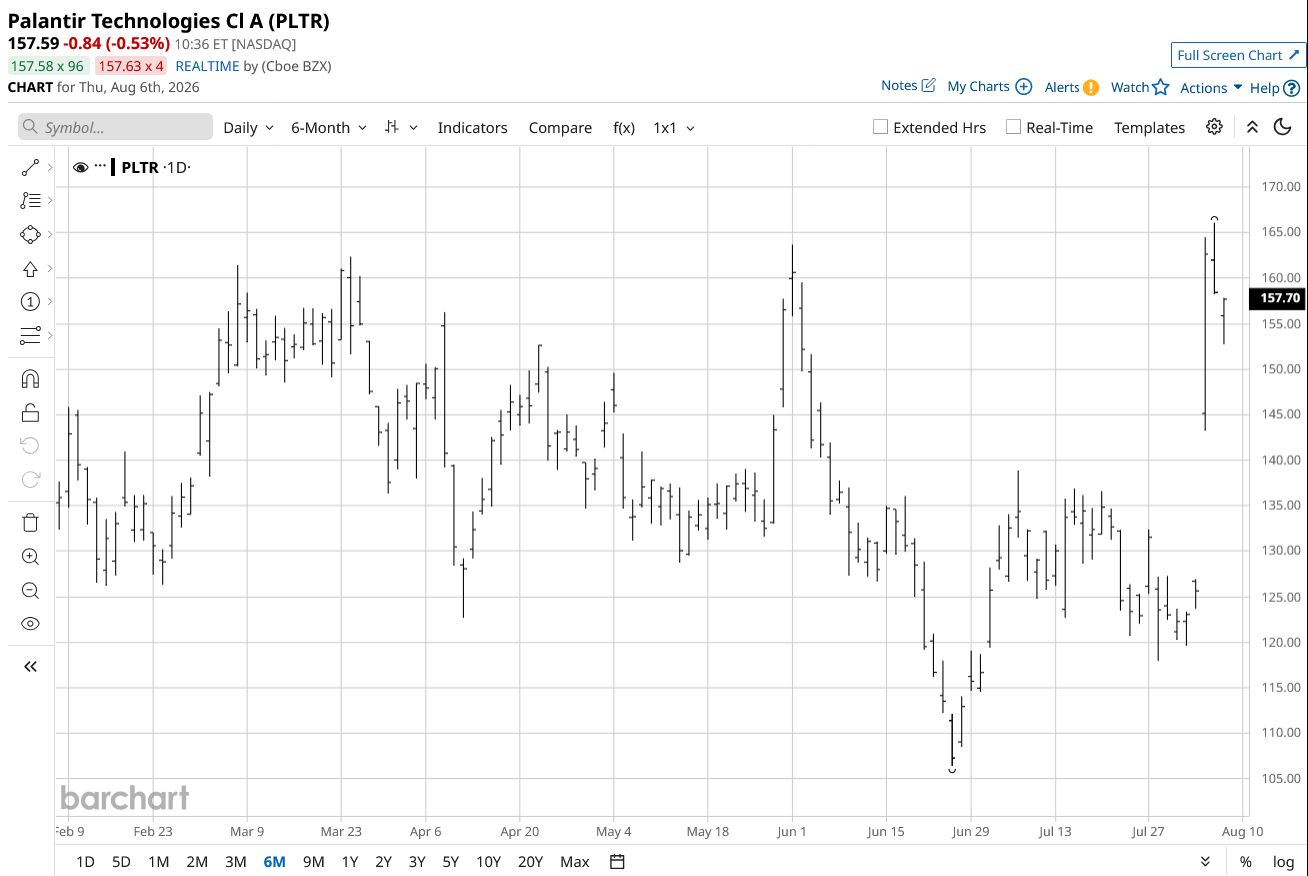Open the Full Screen Chart
Image resolution: width=1308 pixels, height=876 pixels.
point(1238,55)
